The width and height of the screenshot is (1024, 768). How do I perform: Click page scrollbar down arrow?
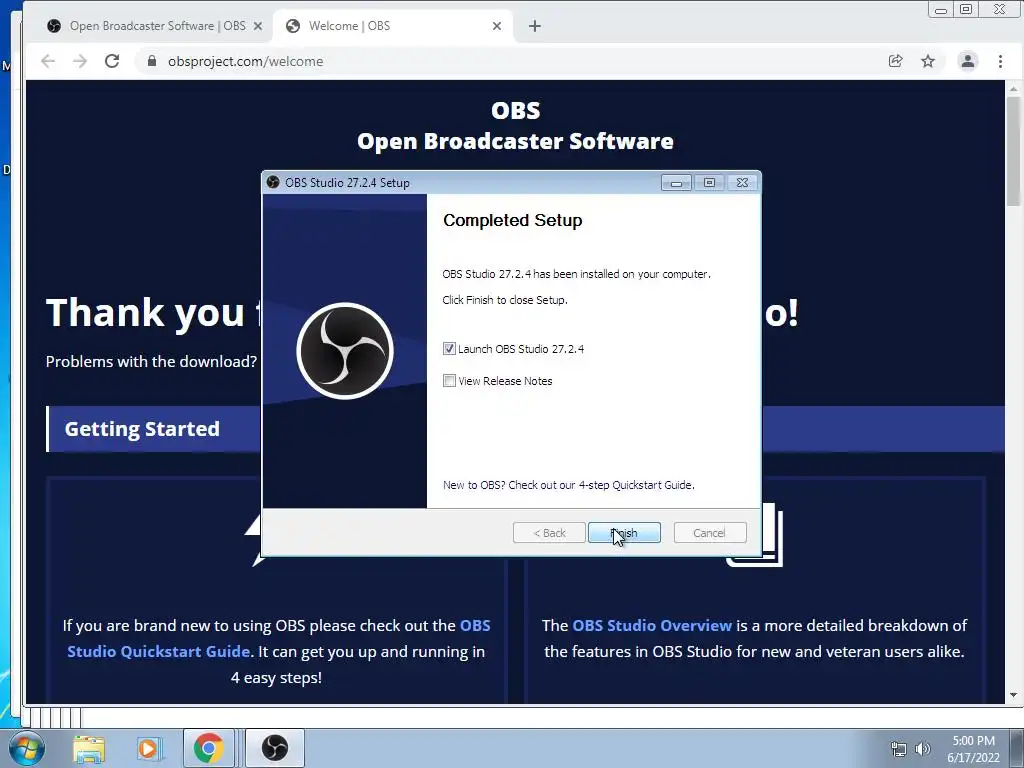[x=1014, y=696]
